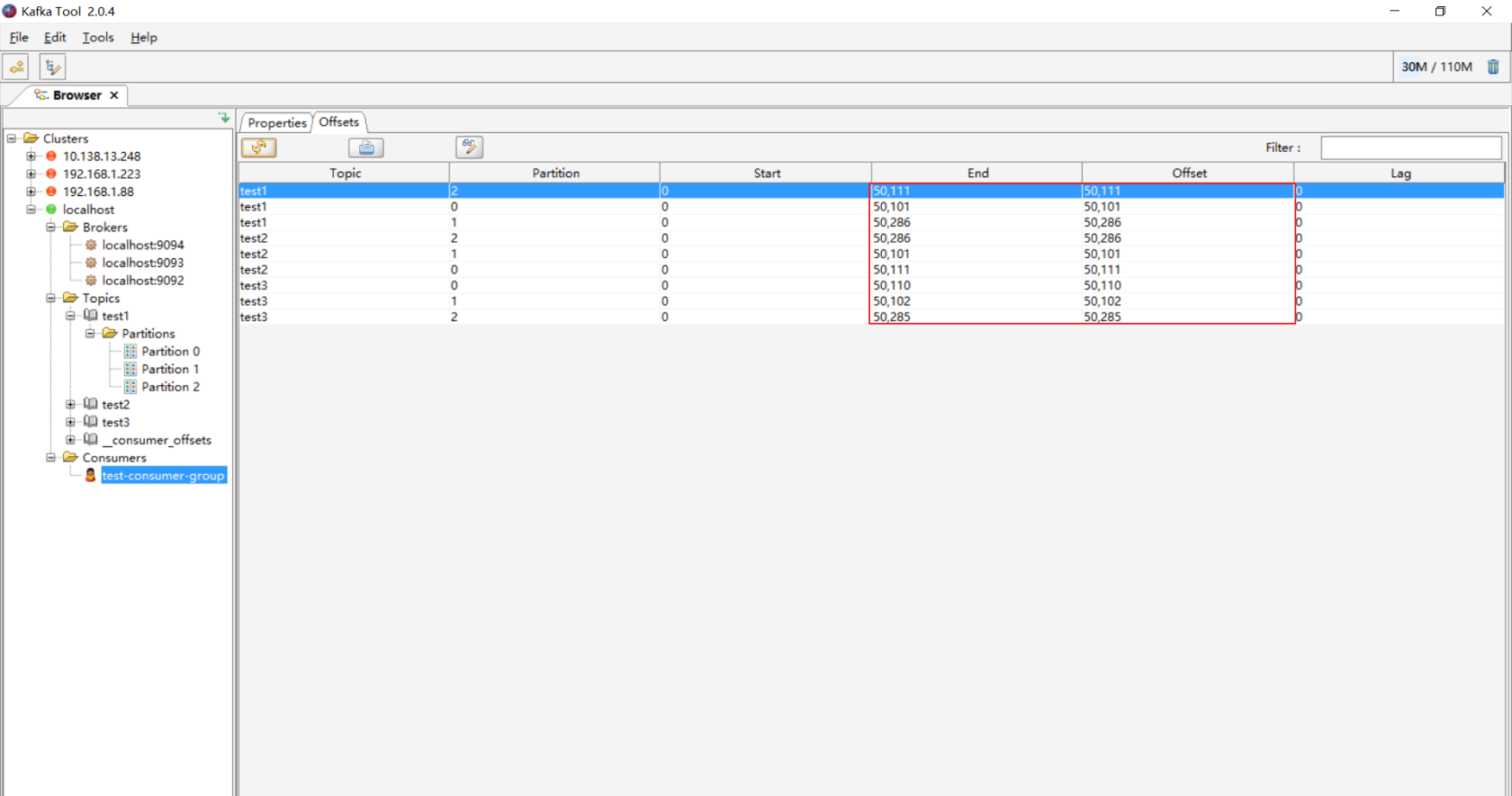1512x796 pixels.
Task: Empty memory with the trash can icon
Action: click(x=1493, y=67)
